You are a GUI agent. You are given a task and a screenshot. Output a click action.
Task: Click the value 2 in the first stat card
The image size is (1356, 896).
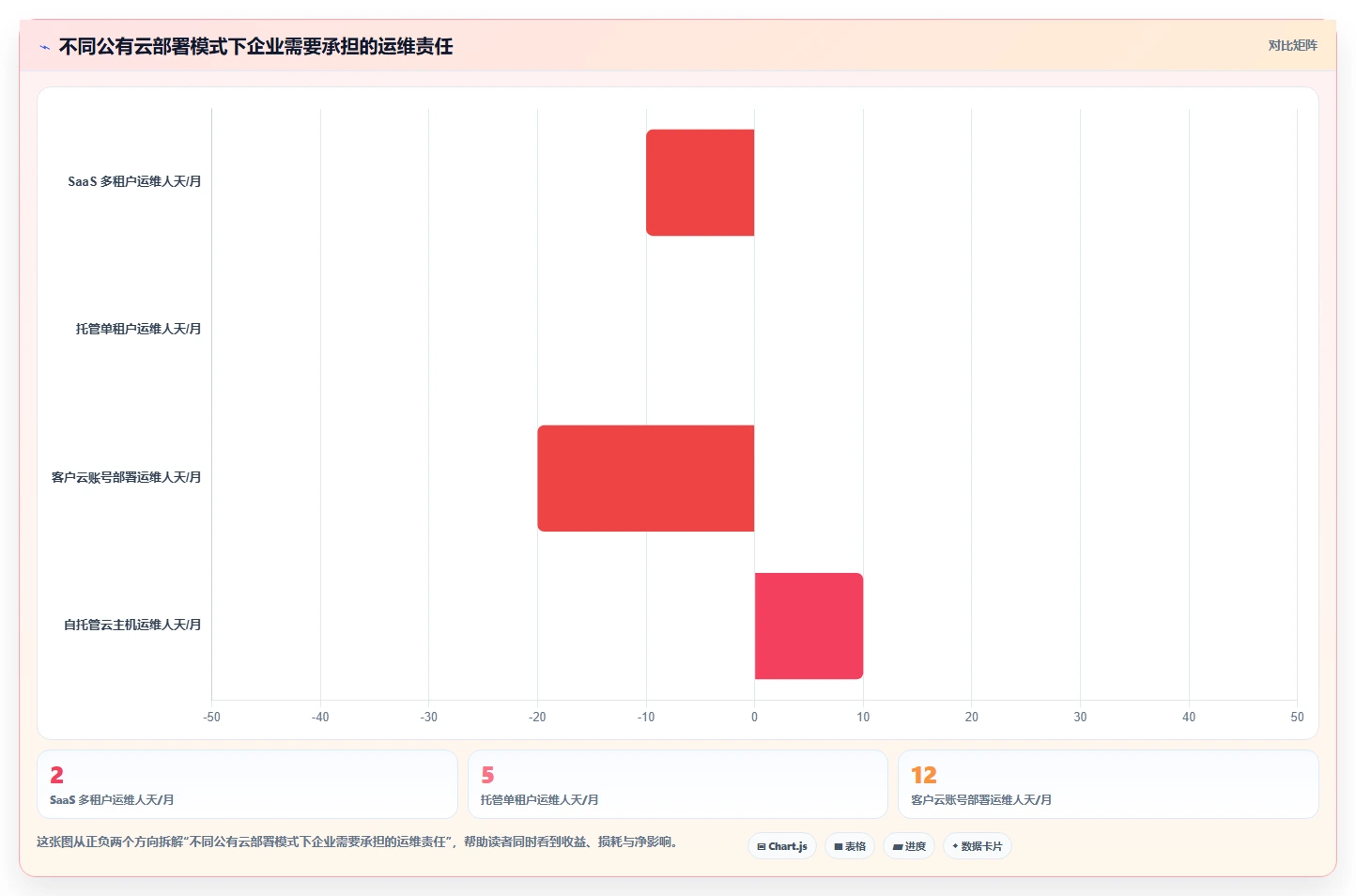point(56,775)
